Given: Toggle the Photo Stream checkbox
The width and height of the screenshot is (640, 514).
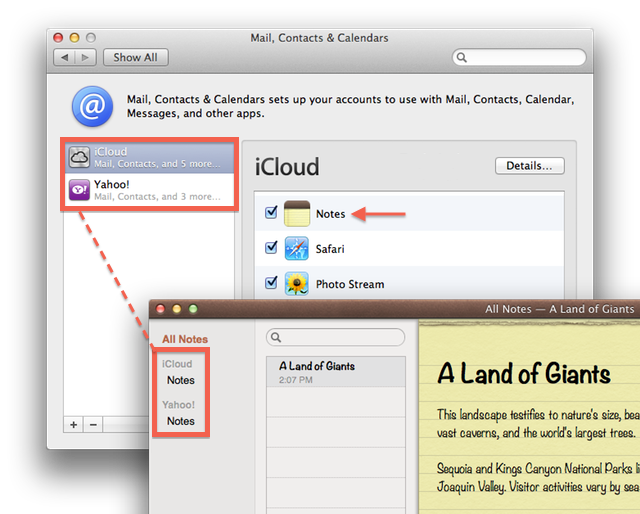Looking at the screenshot, I should [271, 283].
